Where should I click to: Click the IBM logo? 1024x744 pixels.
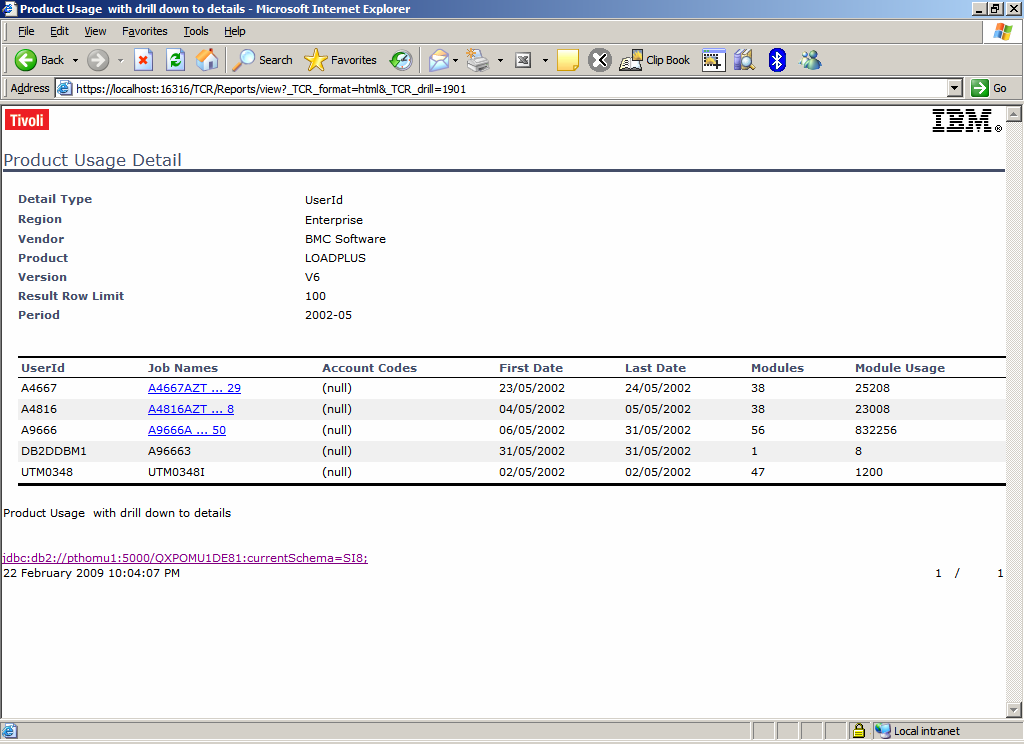pos(966,121)
